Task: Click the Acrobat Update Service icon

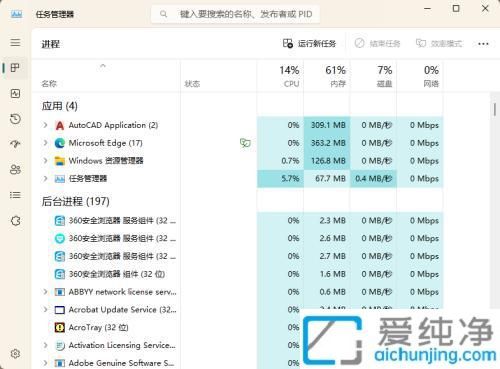Action: click(60, 310)
